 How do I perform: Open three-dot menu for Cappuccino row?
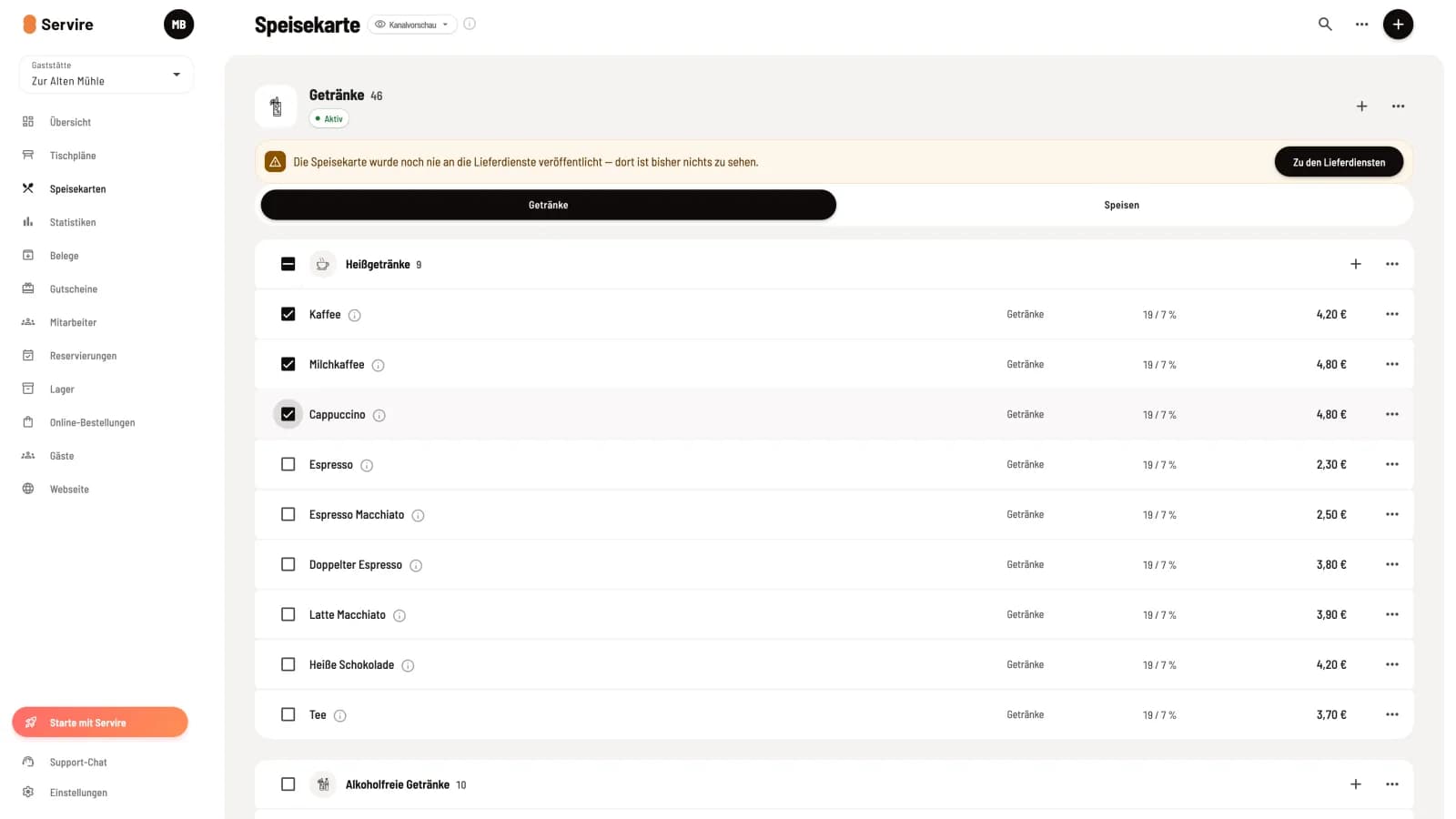coord(1392,414)
